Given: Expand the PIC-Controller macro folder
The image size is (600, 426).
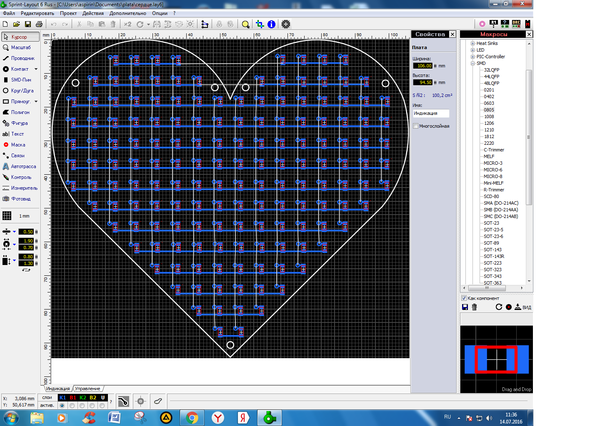Looking at the screenshot, I should tap(472, 57).
